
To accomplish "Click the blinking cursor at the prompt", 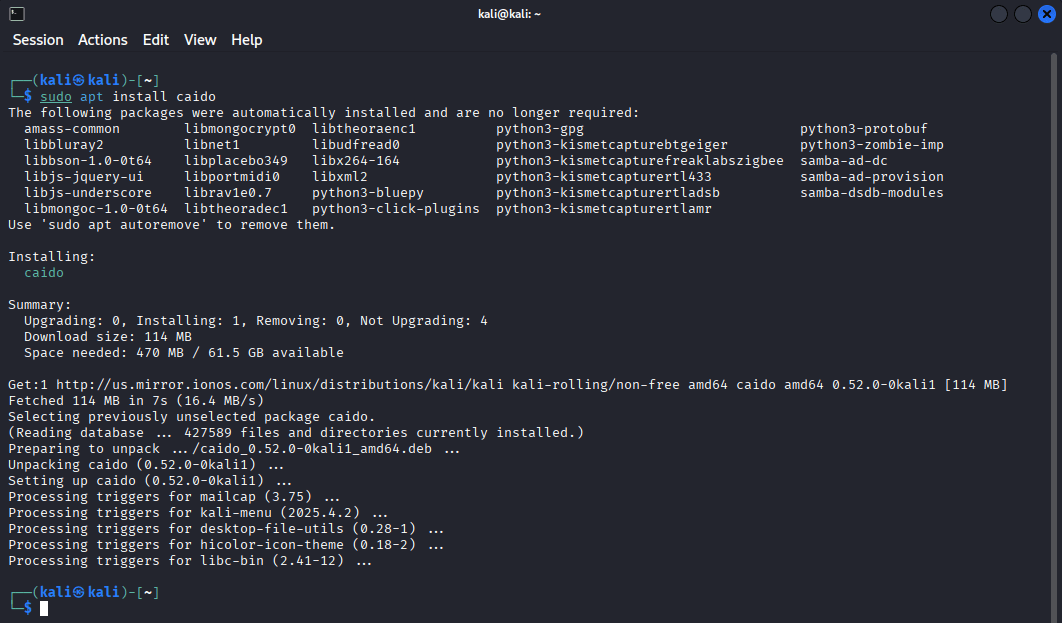I will click(43, 607).
